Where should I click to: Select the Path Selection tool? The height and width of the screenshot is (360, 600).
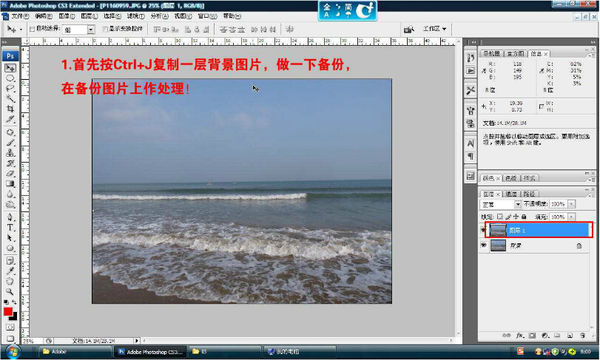pyautogui.click(x=10, y=238)
